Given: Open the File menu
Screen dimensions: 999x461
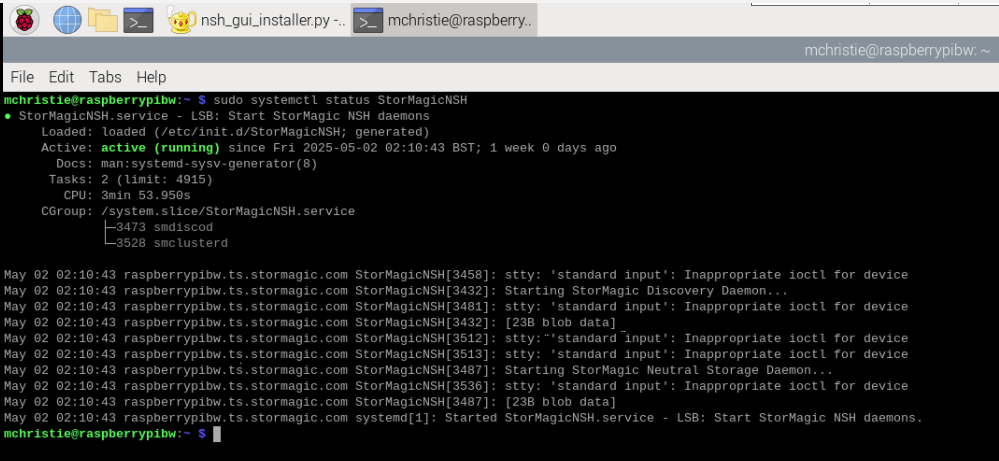Looking at the screenshot, I should coord(22,77).
